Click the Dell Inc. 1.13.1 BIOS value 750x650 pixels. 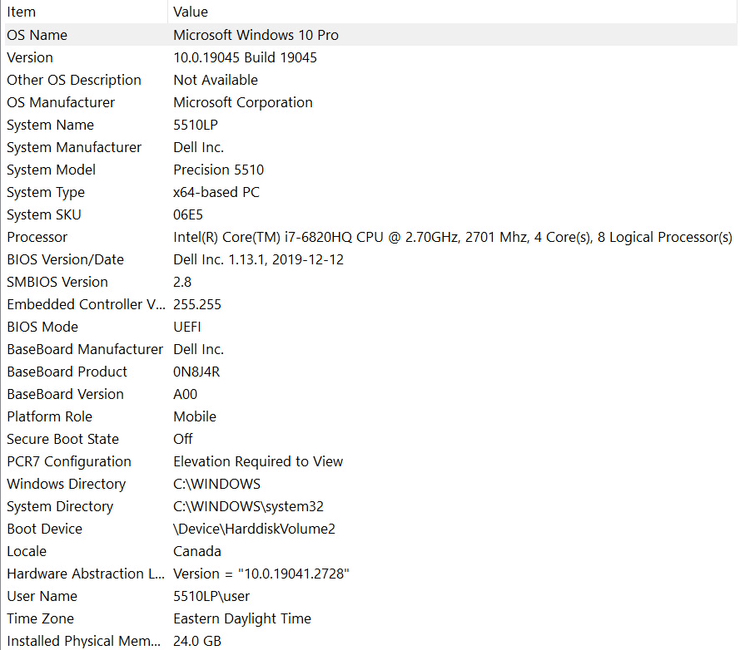click(258, 260)
